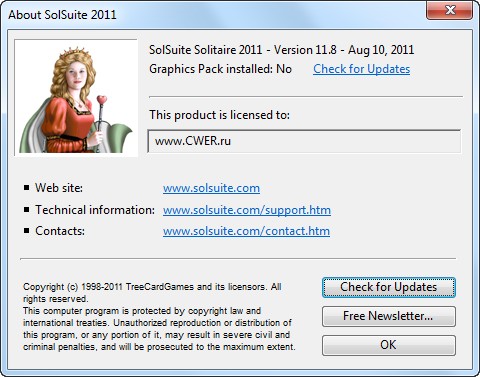
Task: Click the Check for Updates button
Action: (x=389, y=287)
